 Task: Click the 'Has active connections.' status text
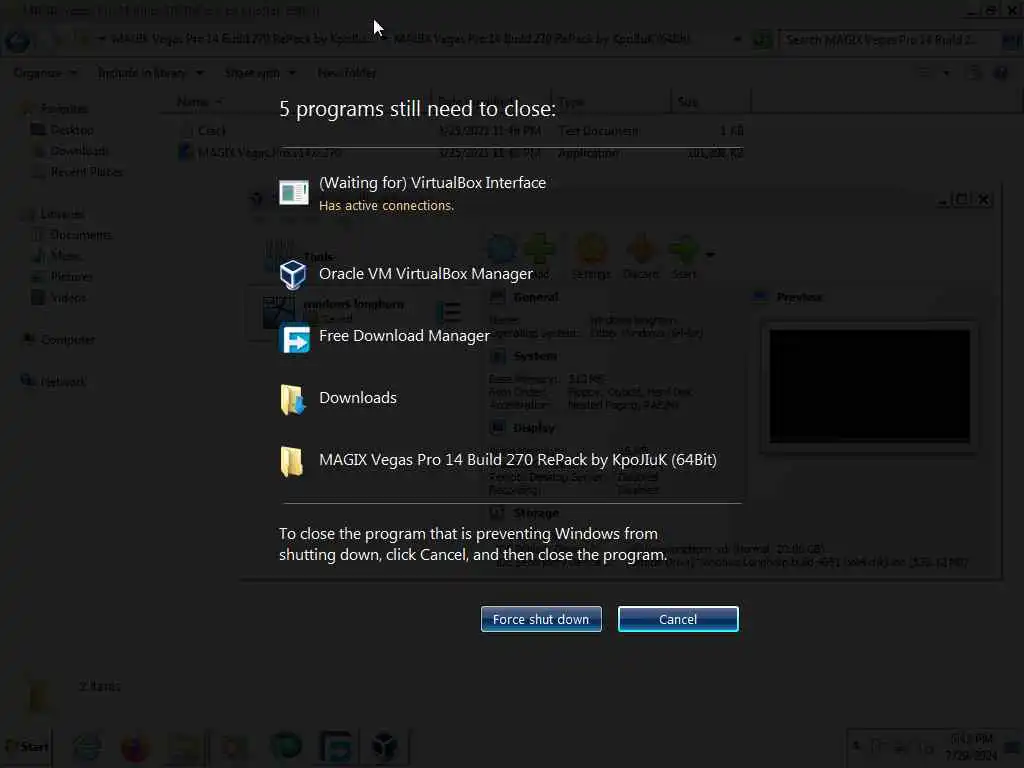[x=386, y=206]
